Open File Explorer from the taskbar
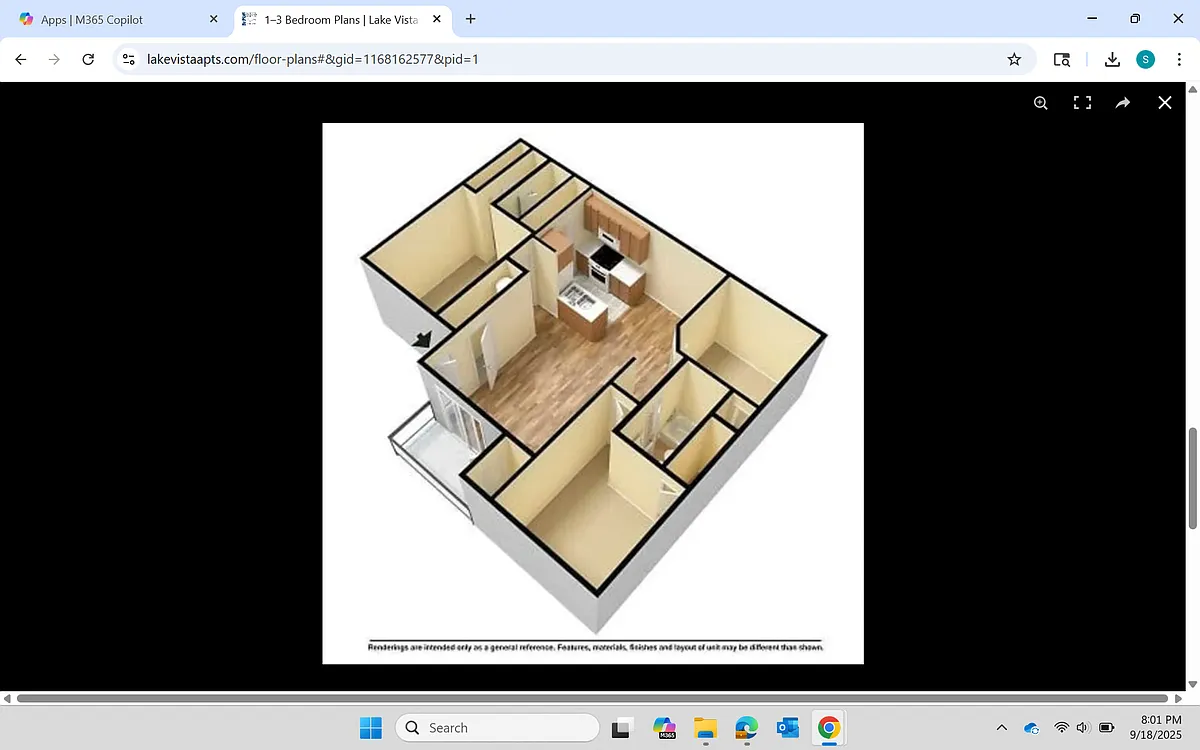The width and height of the screenshot is (1200, 750). [706, 727]
